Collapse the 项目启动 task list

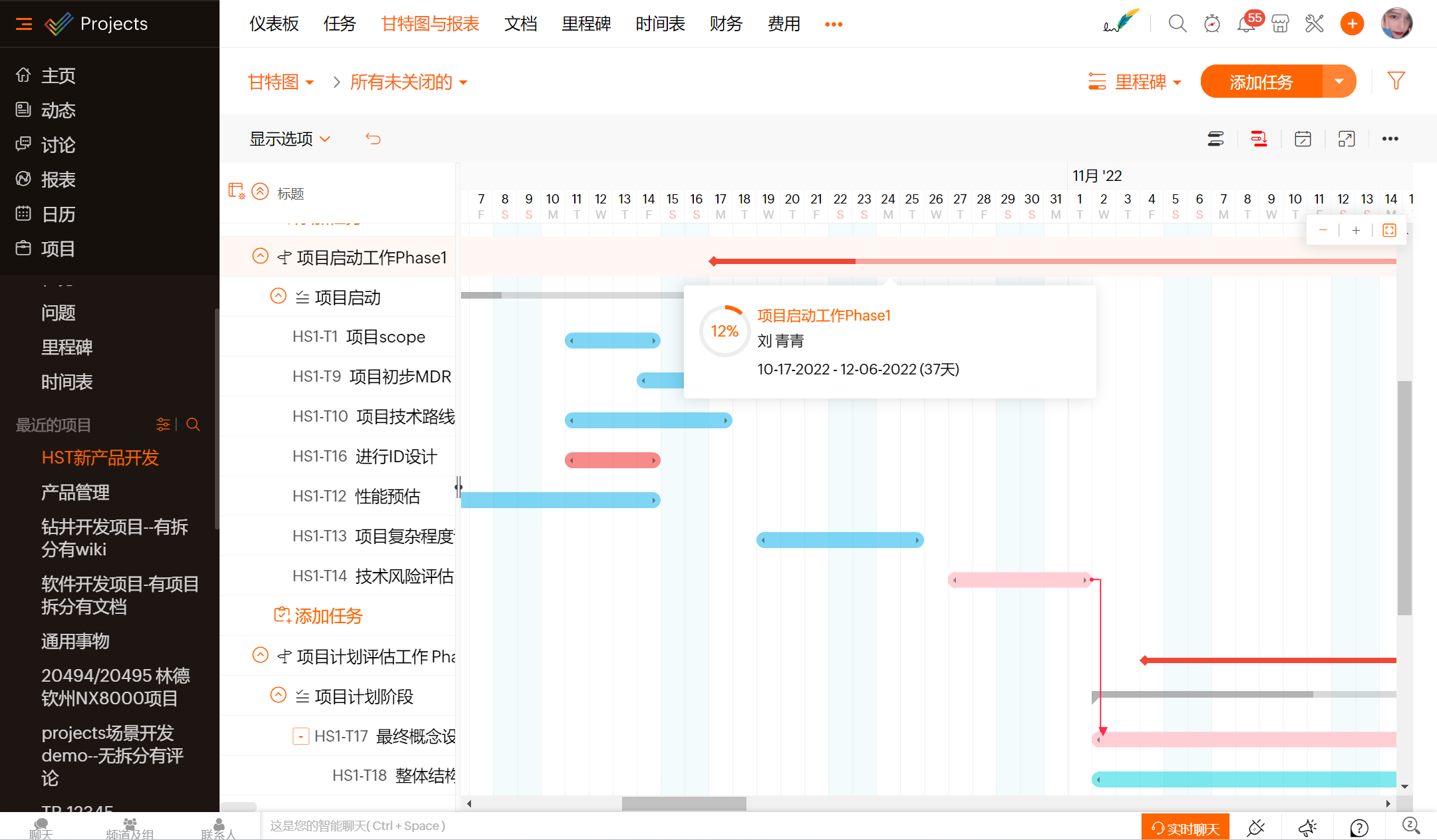(278, 297)
